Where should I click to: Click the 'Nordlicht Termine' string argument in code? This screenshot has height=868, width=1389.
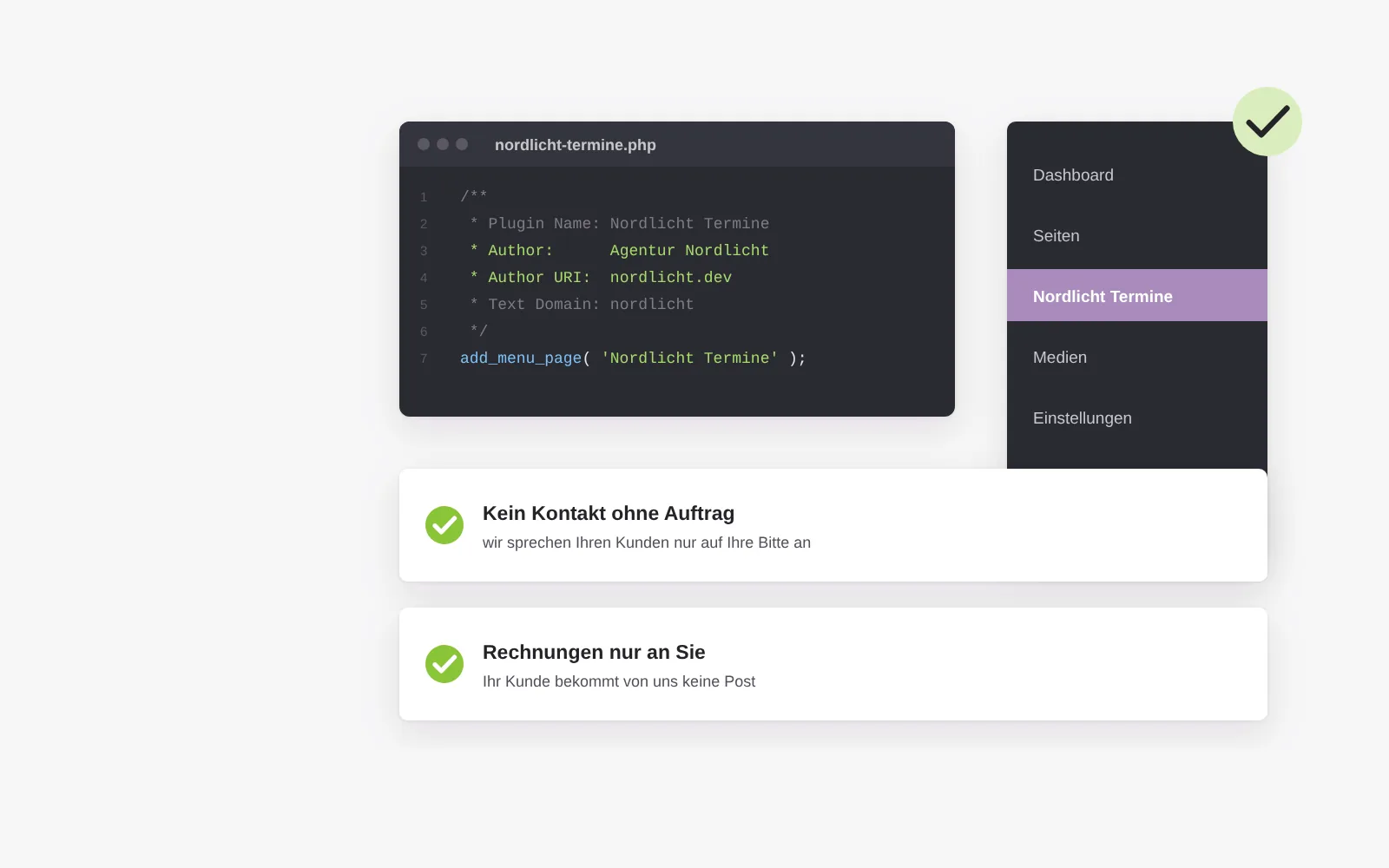click(690, 358)
